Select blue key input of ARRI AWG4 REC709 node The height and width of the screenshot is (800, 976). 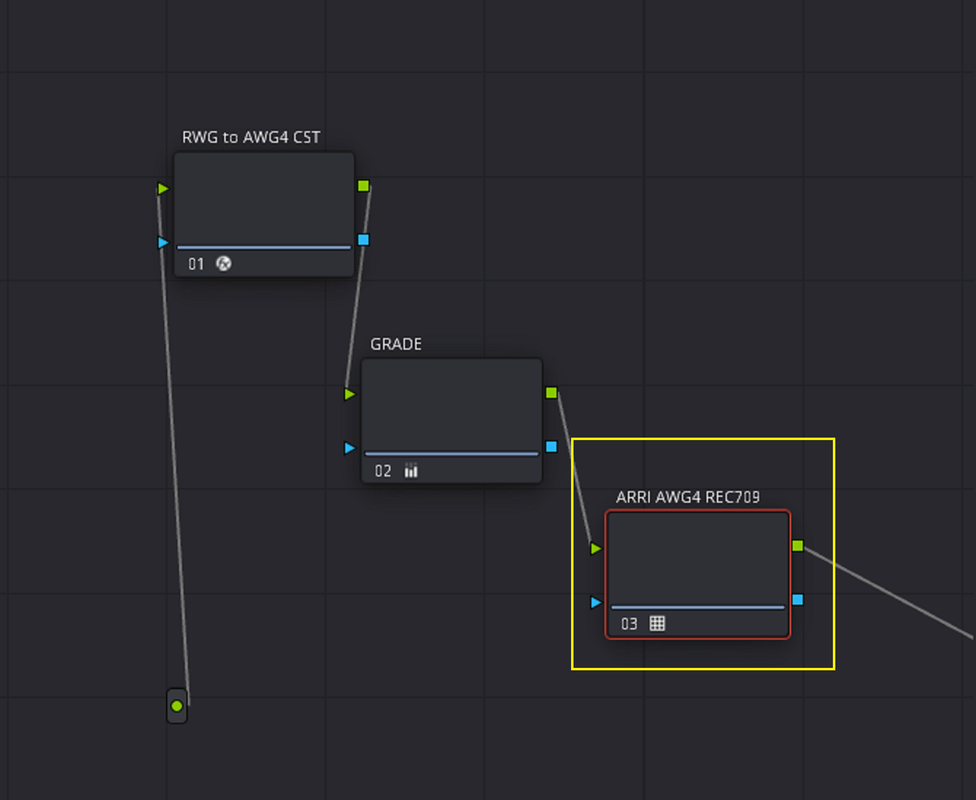[x=596, y=602]
